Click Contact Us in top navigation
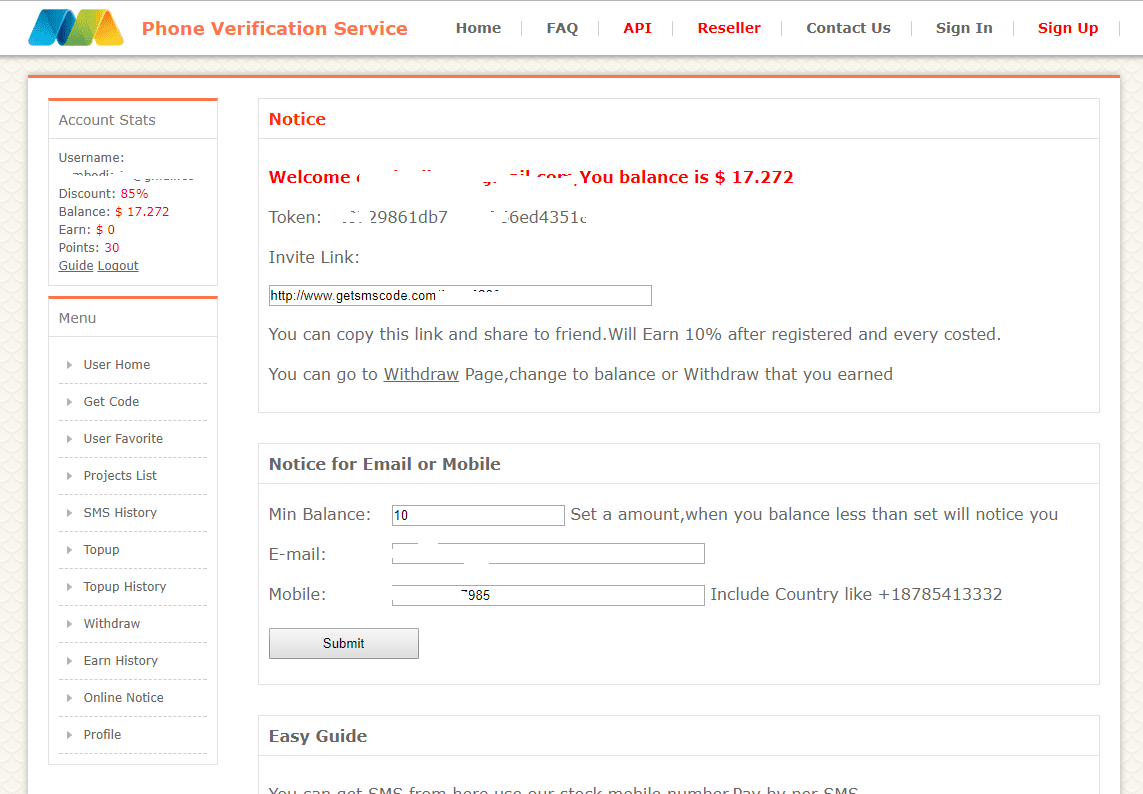 tap(848, 28)
